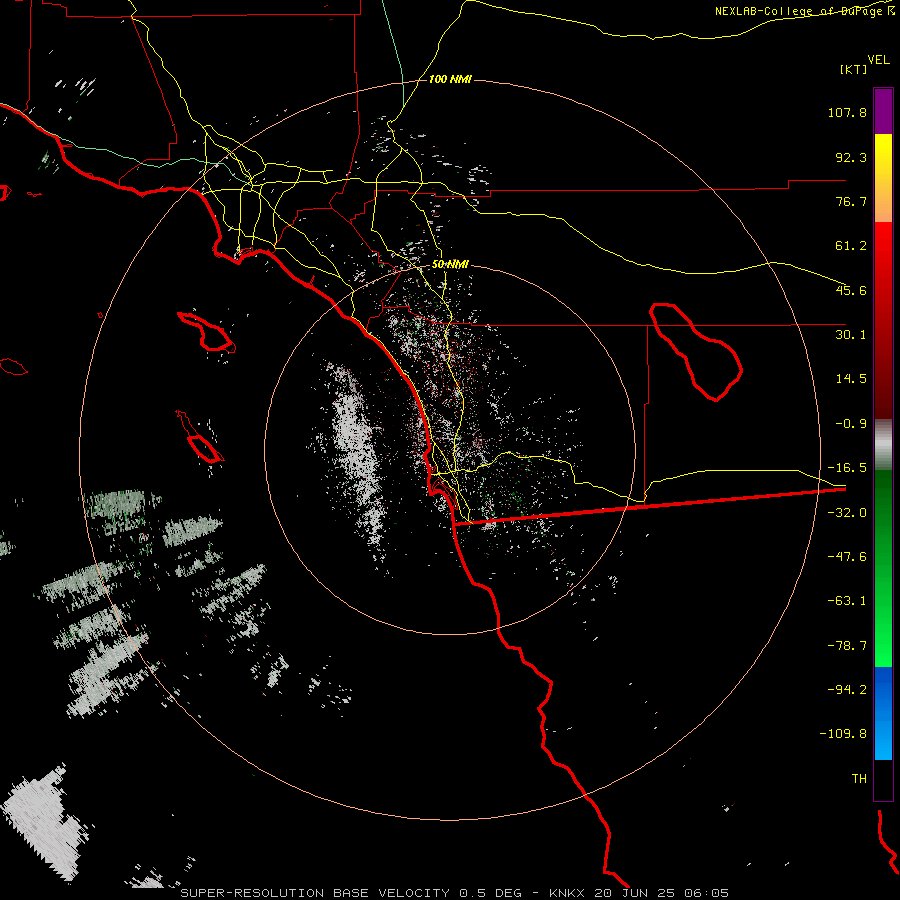Screen dimensions: 900x900
Task: Click the 76.7 scale value
Action: [851, 201]
